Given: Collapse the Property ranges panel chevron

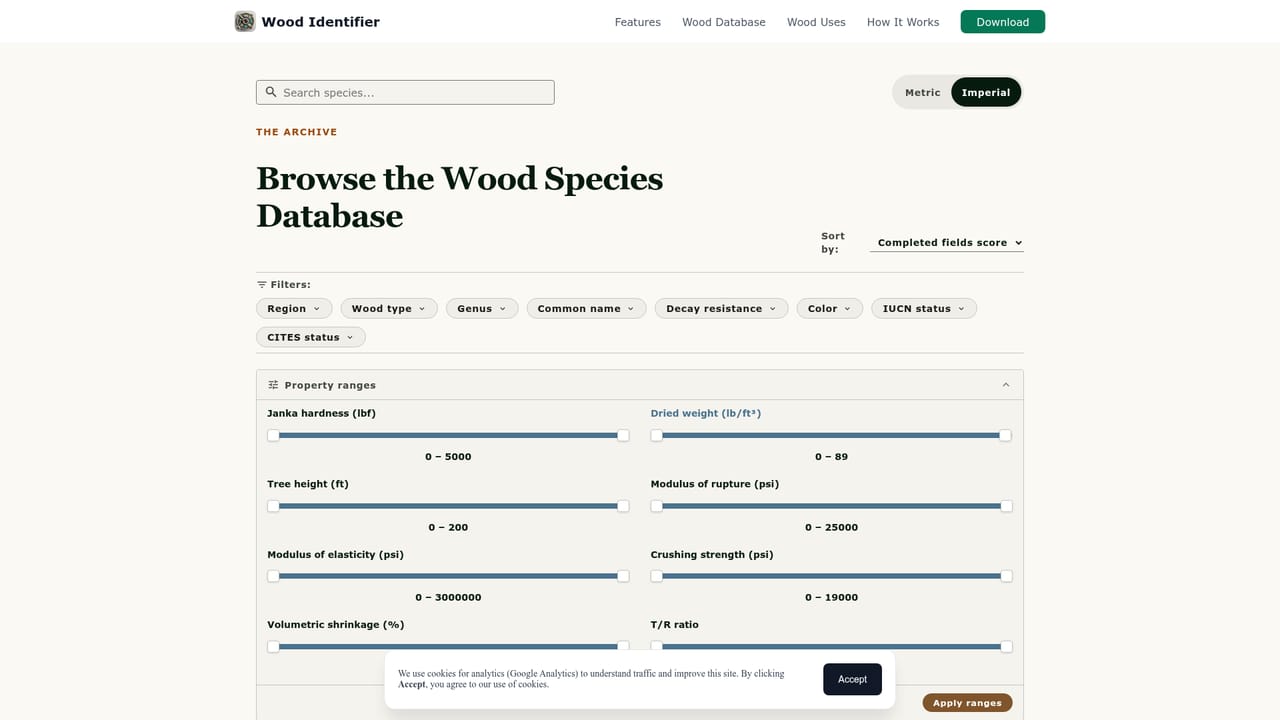Looking at the screenshot, I should [1006, 385].
